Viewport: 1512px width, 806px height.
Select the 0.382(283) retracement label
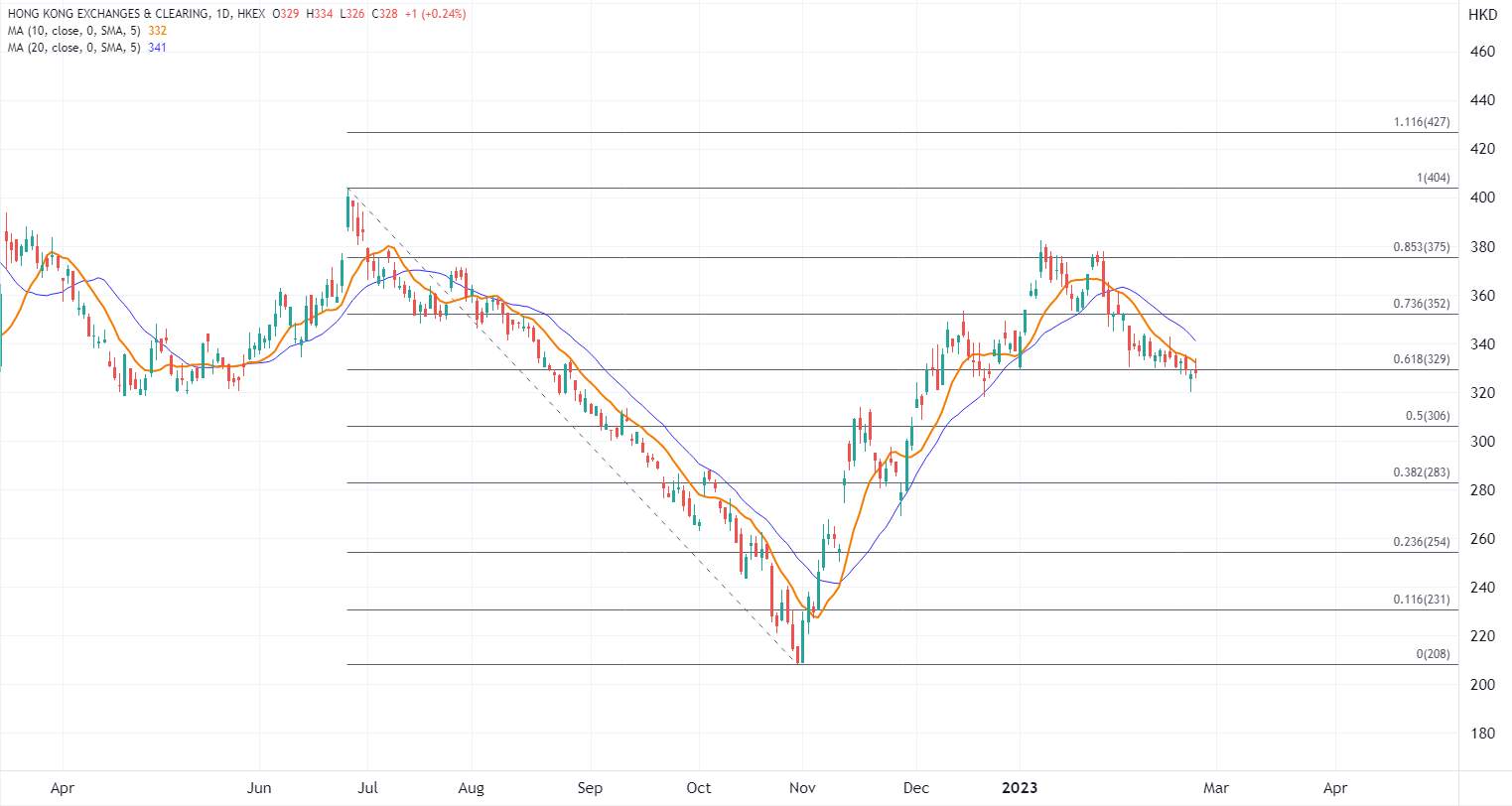click(1423, 472)
